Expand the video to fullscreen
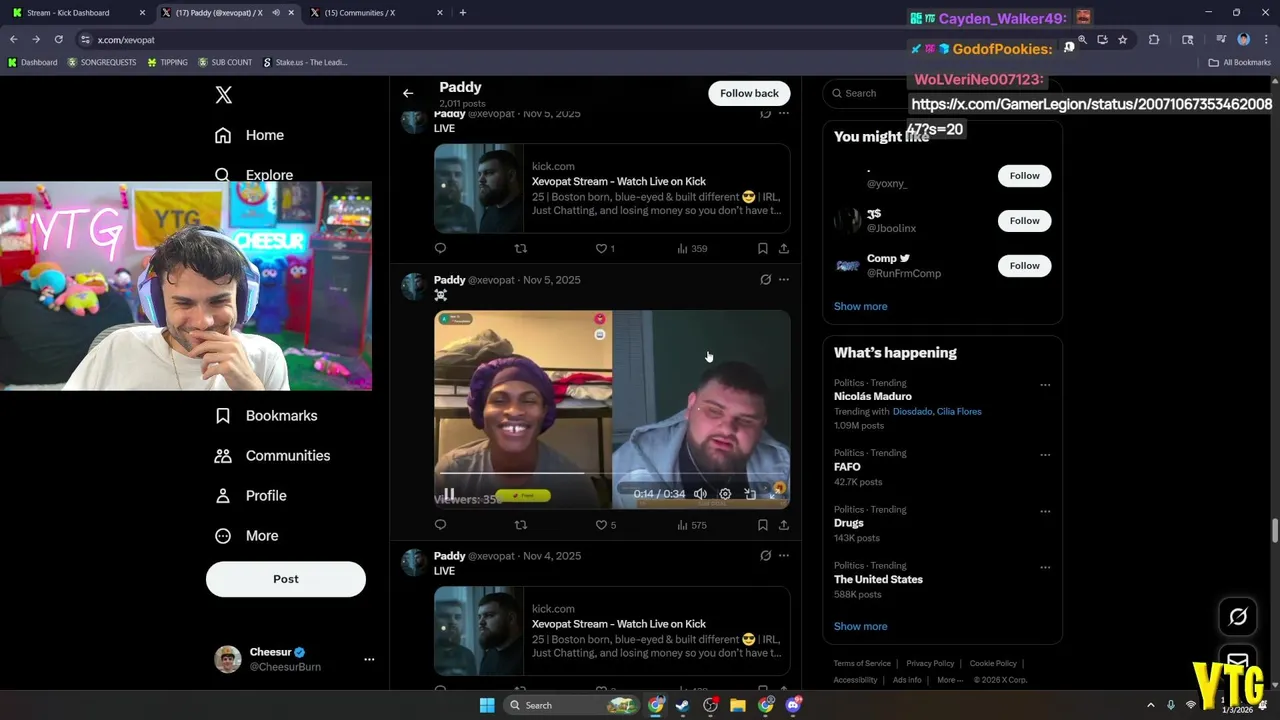 [775, 494]
